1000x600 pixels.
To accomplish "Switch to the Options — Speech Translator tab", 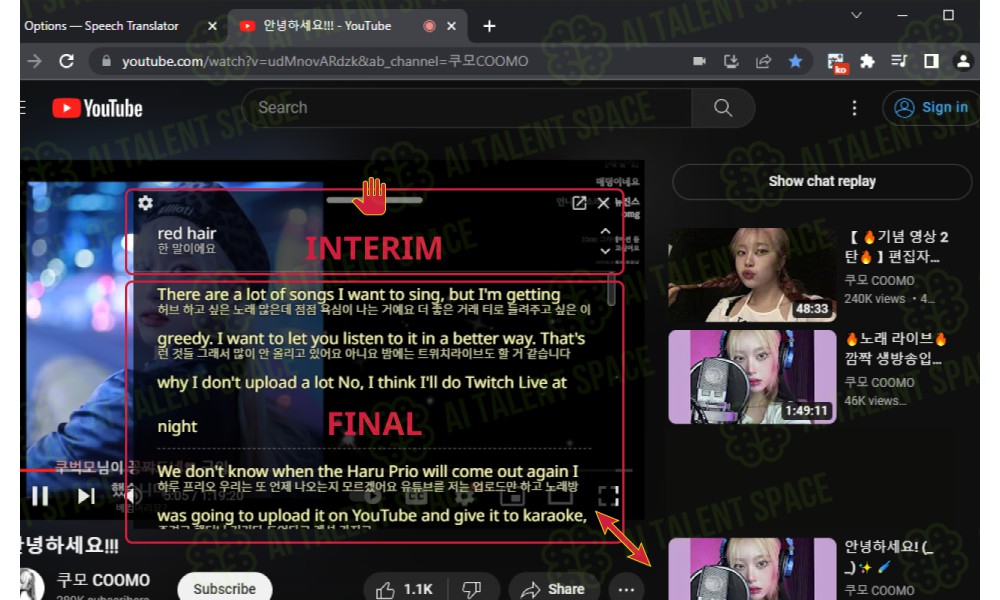I will coord(102,26).
